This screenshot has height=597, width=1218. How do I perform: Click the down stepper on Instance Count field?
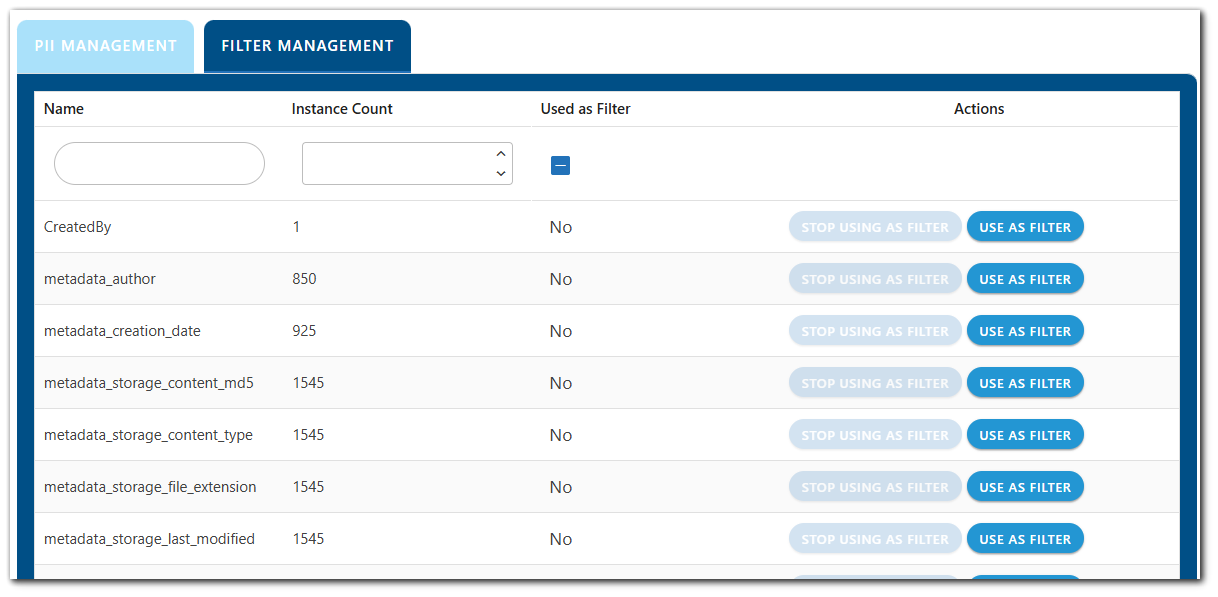[x=501, y=174]
